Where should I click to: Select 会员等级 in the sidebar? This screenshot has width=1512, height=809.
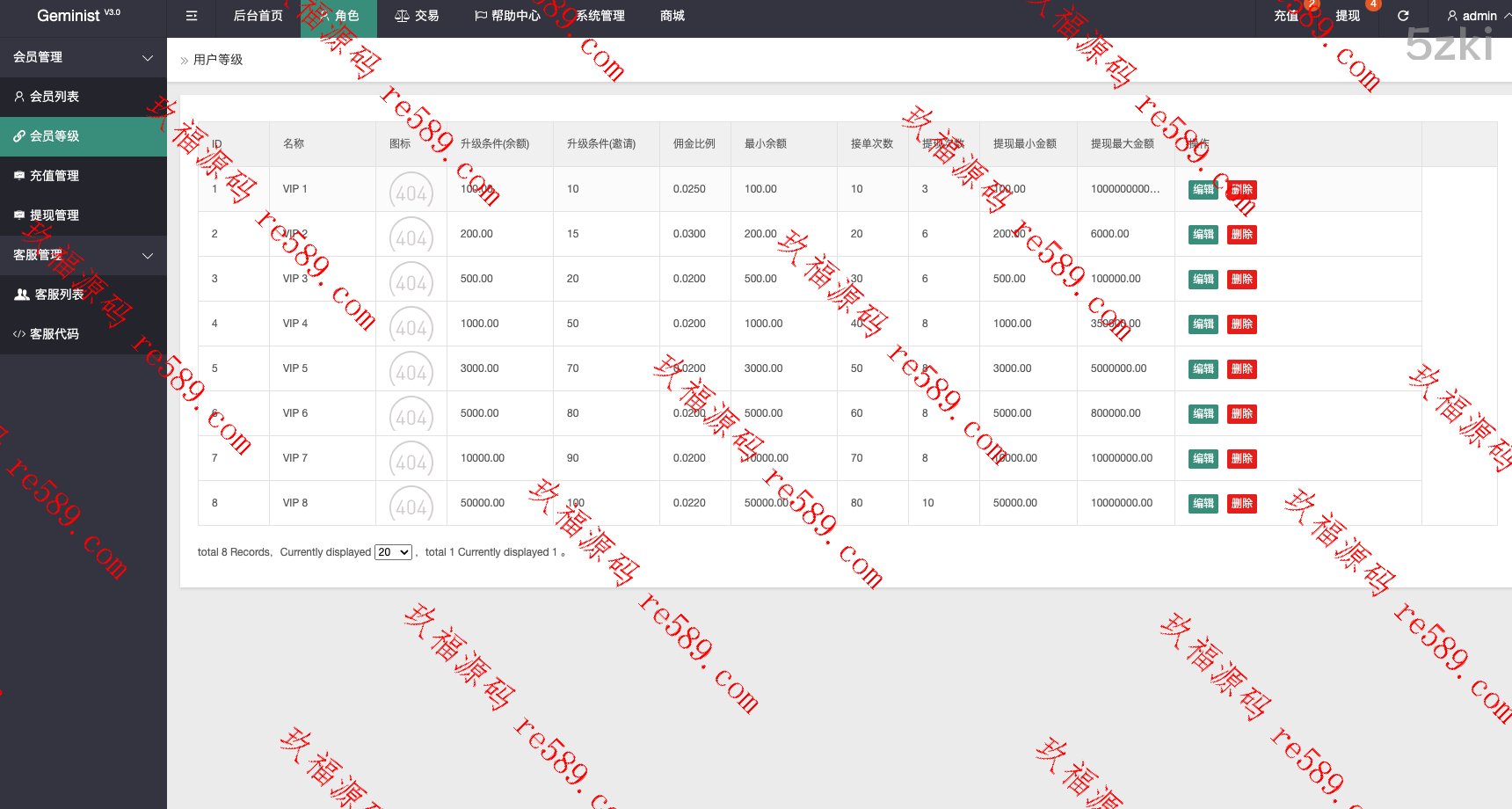(55, 136)
